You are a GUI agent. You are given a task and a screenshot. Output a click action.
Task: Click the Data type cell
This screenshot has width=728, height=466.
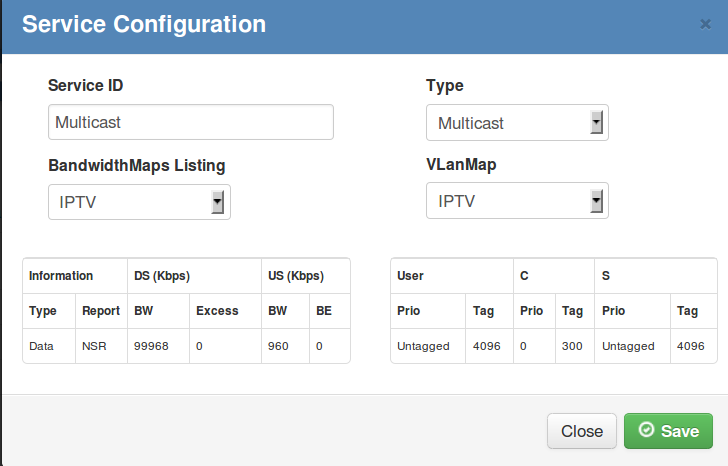coord(41,346)
